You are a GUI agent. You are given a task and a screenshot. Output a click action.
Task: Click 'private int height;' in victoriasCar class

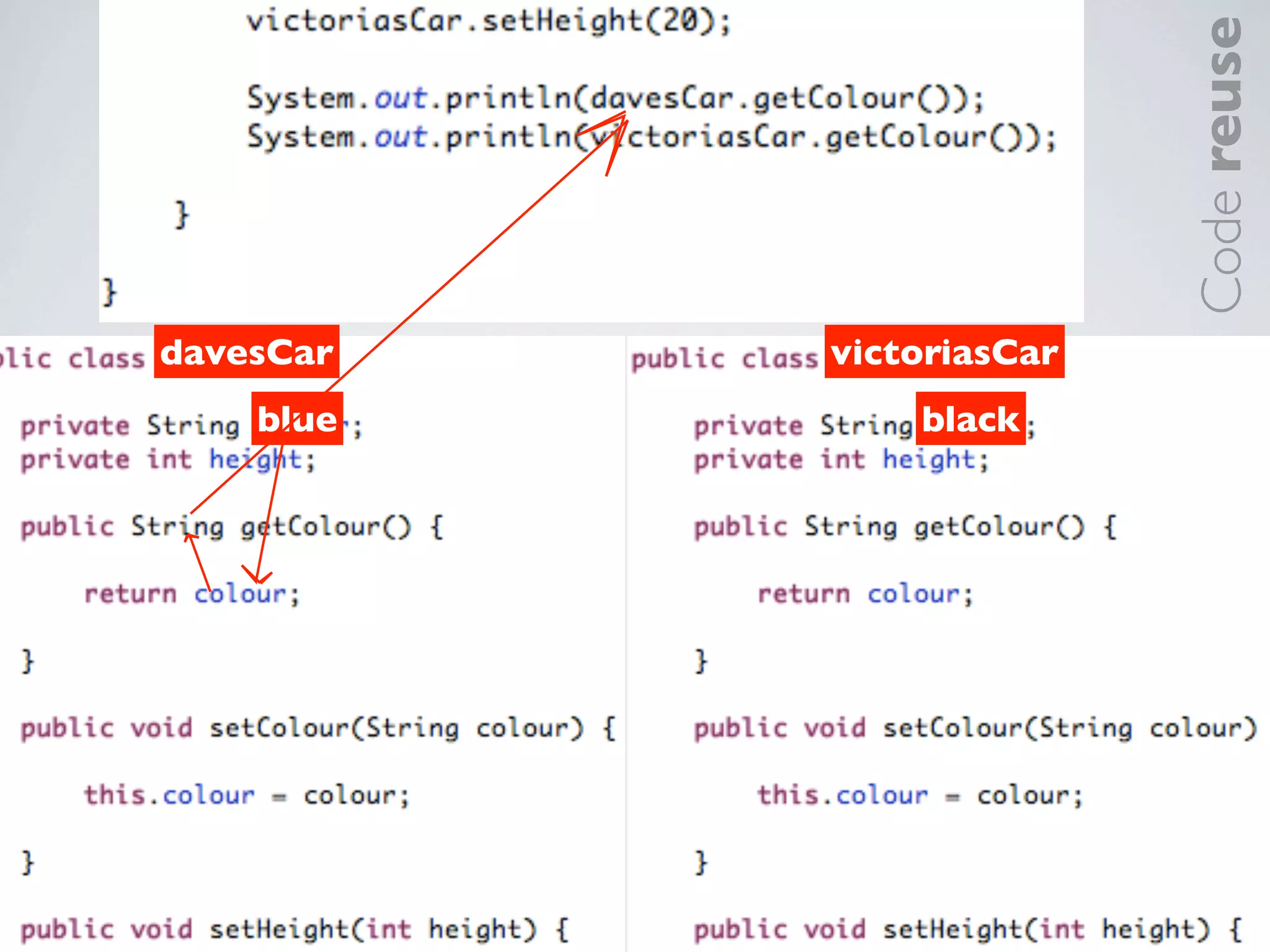coord(841,460)
